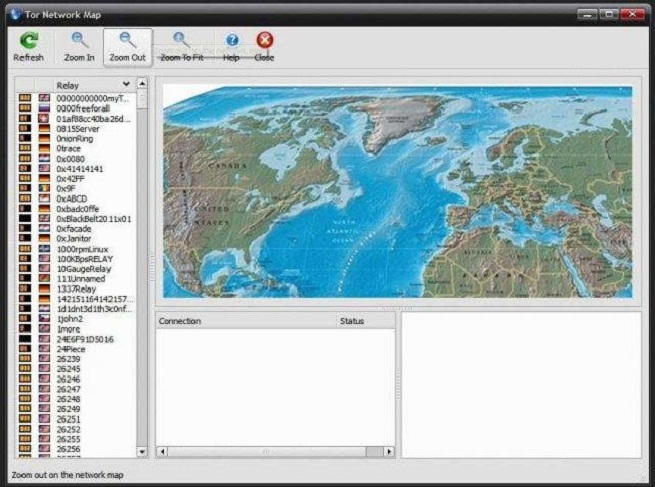Click the country flag beside 0nionRing relay
This screenshot has width=655, height=487.
pyautogui.click(x=44, y=139)
